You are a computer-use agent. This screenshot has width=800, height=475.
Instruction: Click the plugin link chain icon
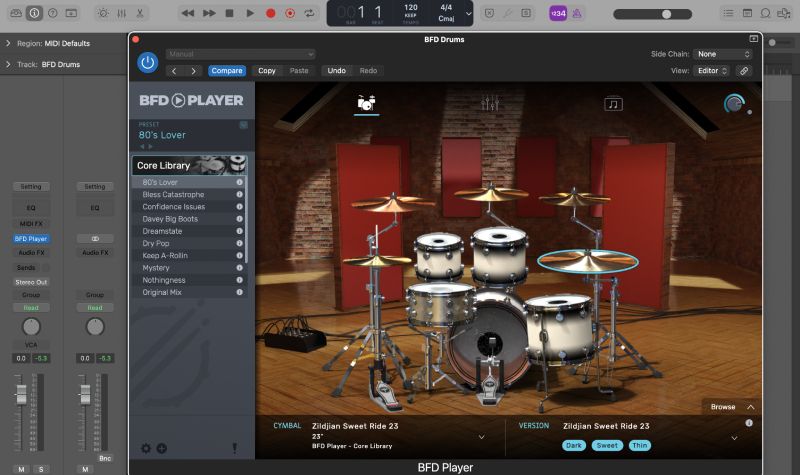pos(744,71)
